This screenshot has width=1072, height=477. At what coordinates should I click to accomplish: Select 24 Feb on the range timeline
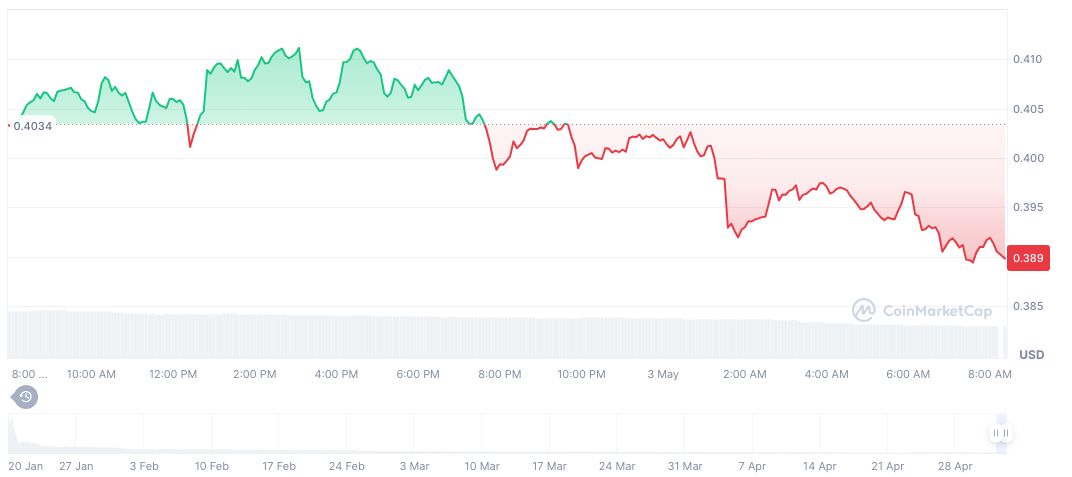(x=346, y=466)
